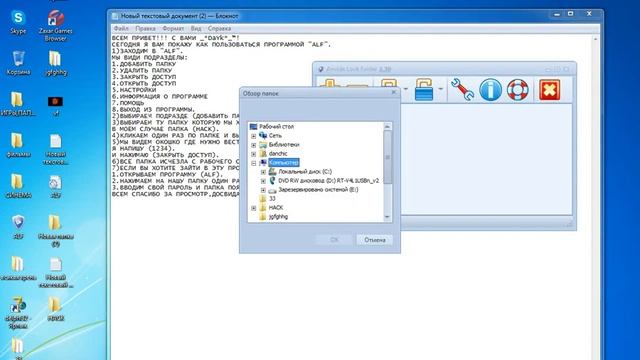The height and width of the screenshot is (360, 640).
Task: Click Notepad vertical scrollbar up arrow
Action: [x=596, y=39]
